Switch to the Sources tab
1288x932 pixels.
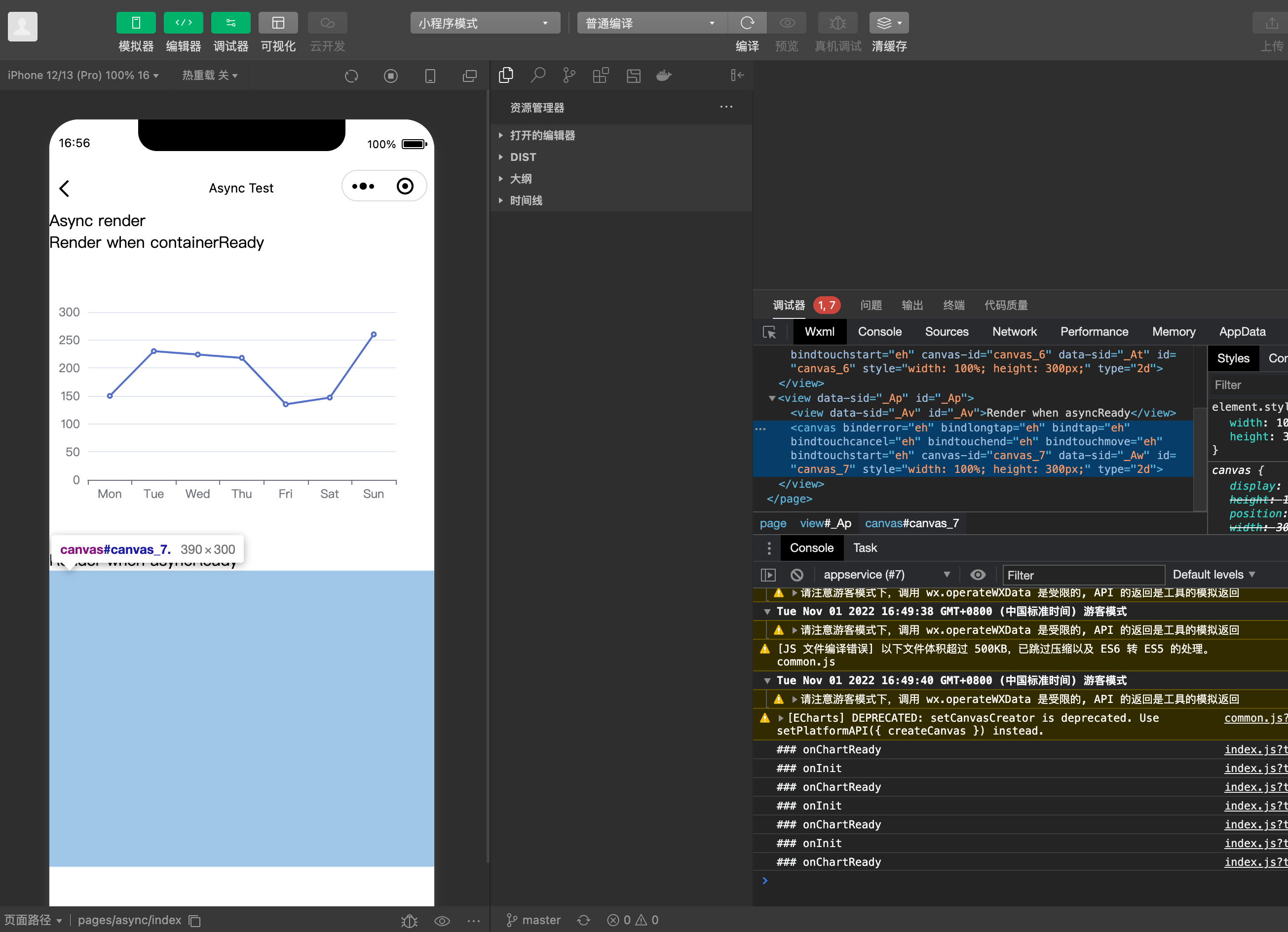[x=946, y=332]
